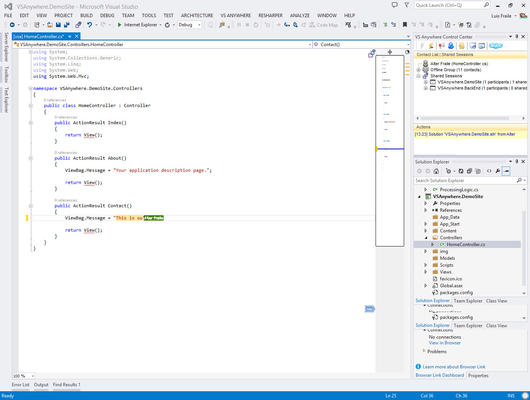Expand the Offline Group contacts node
Image resolution: width=530 pixels, height=400 pixels.
click(x=418, y=70)
